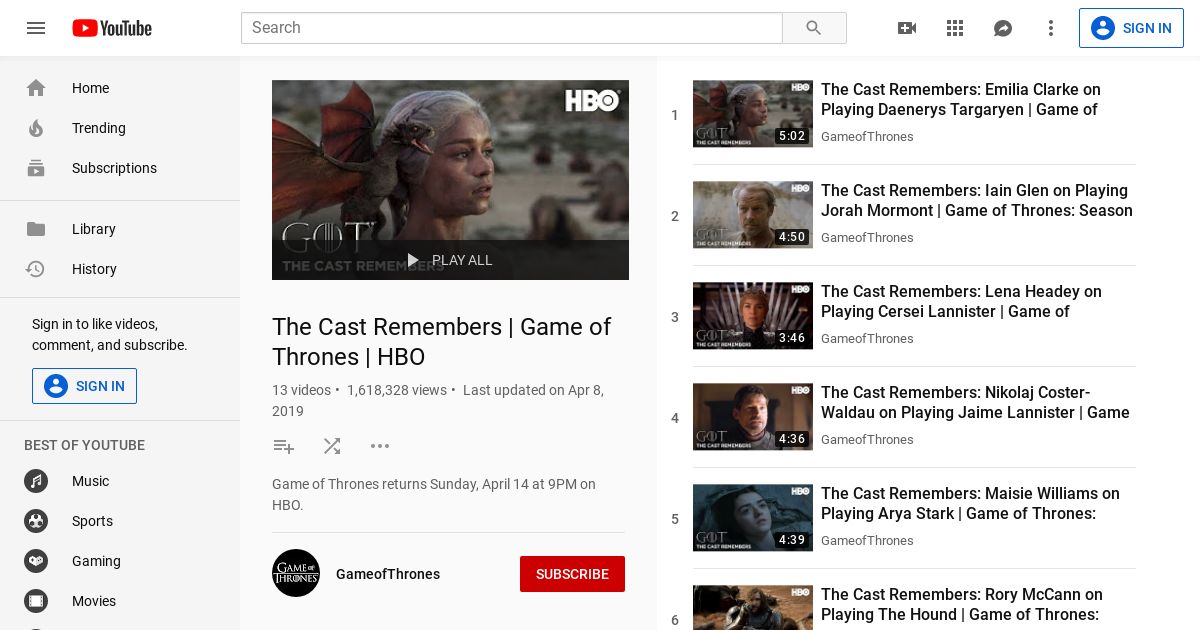The width and height of the screenshot is (1200, 630).
Task: Open Trending in the sidebar
Action: [120, 128]
